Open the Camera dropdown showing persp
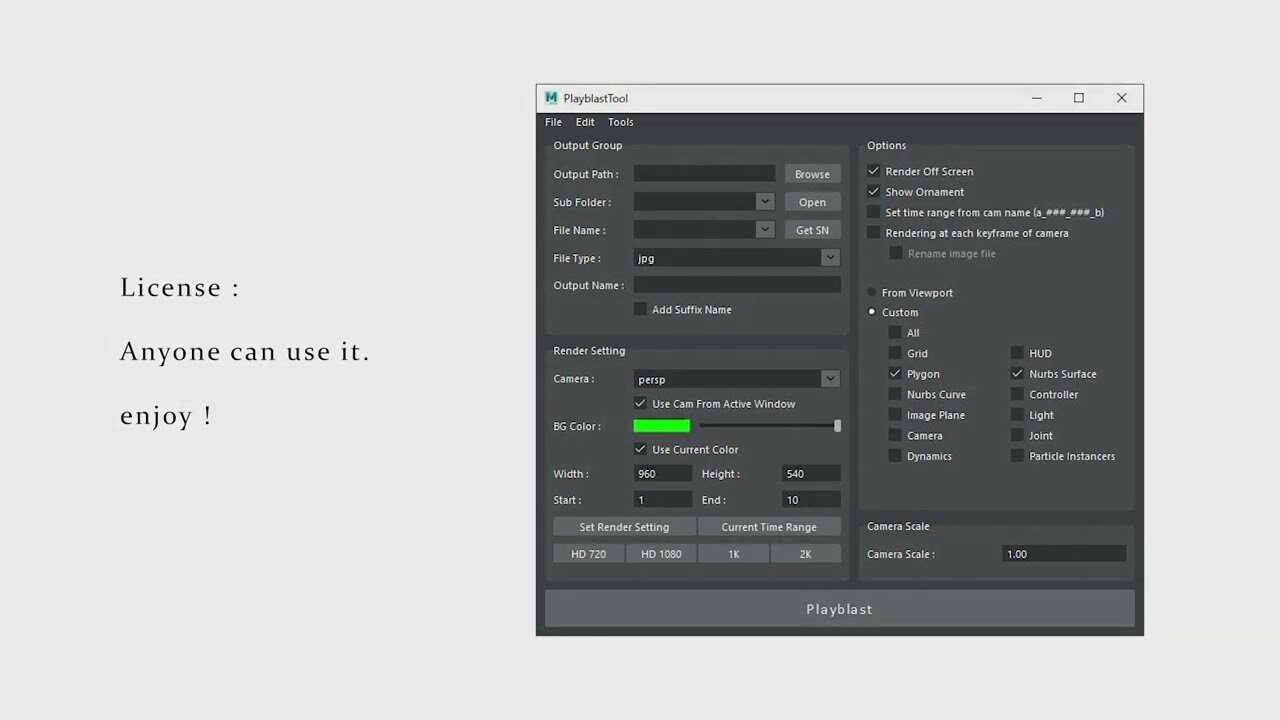Screen dimensions: 1280x720 click(x=830, y=379)
